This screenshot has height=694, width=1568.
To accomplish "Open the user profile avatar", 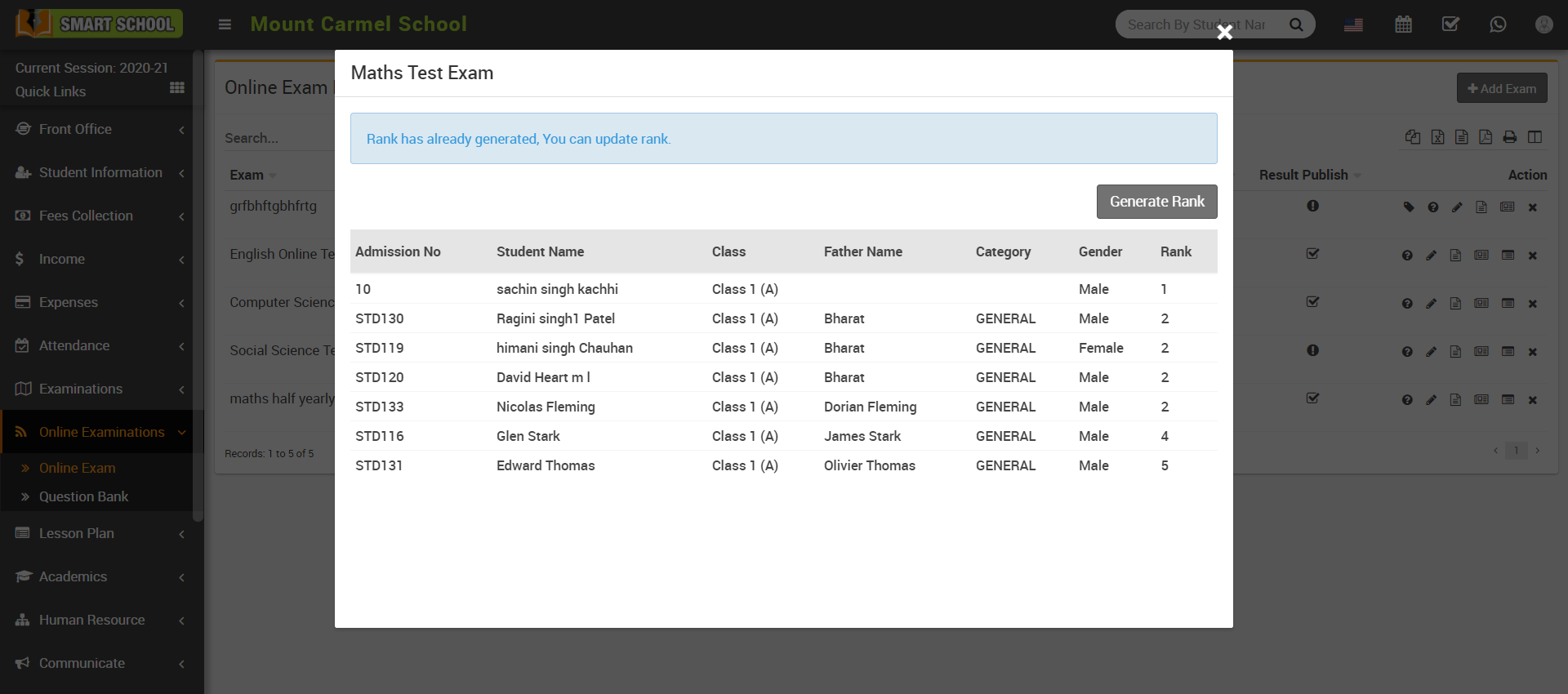I will click(1543, 24).
